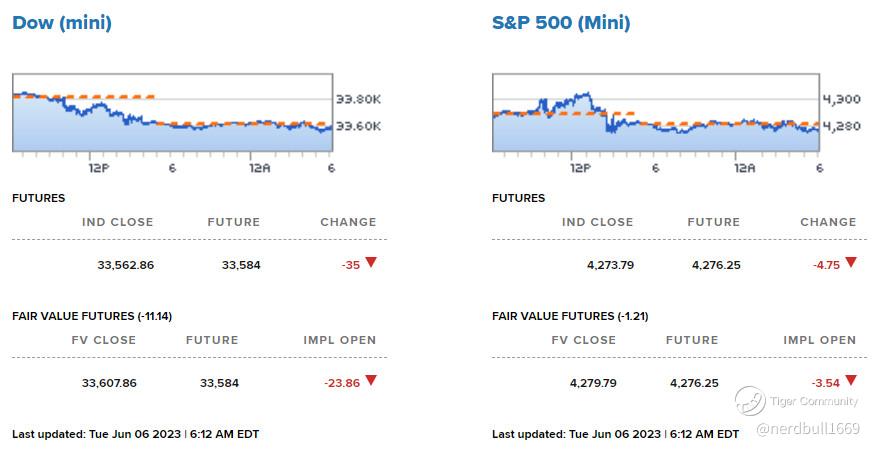The height and width of the screenshot is (449, 876).
Task: Click the Dow mini price chart
Action: [x=172, y=112]
